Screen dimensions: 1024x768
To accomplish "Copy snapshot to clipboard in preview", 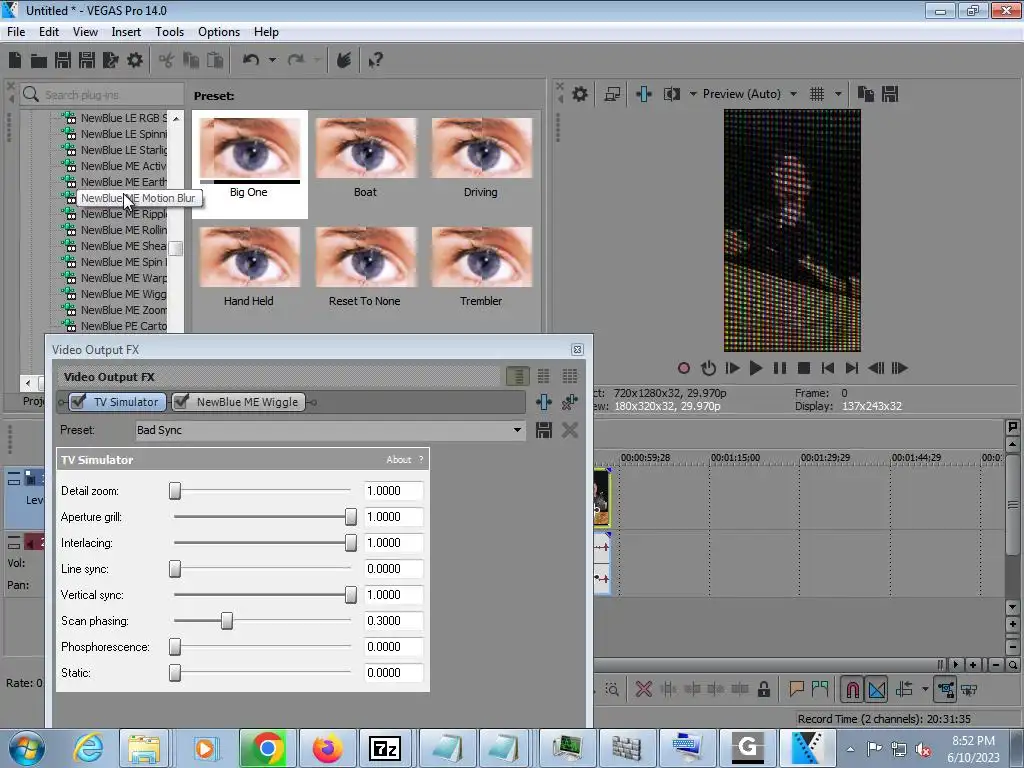I will coord(865,94).
